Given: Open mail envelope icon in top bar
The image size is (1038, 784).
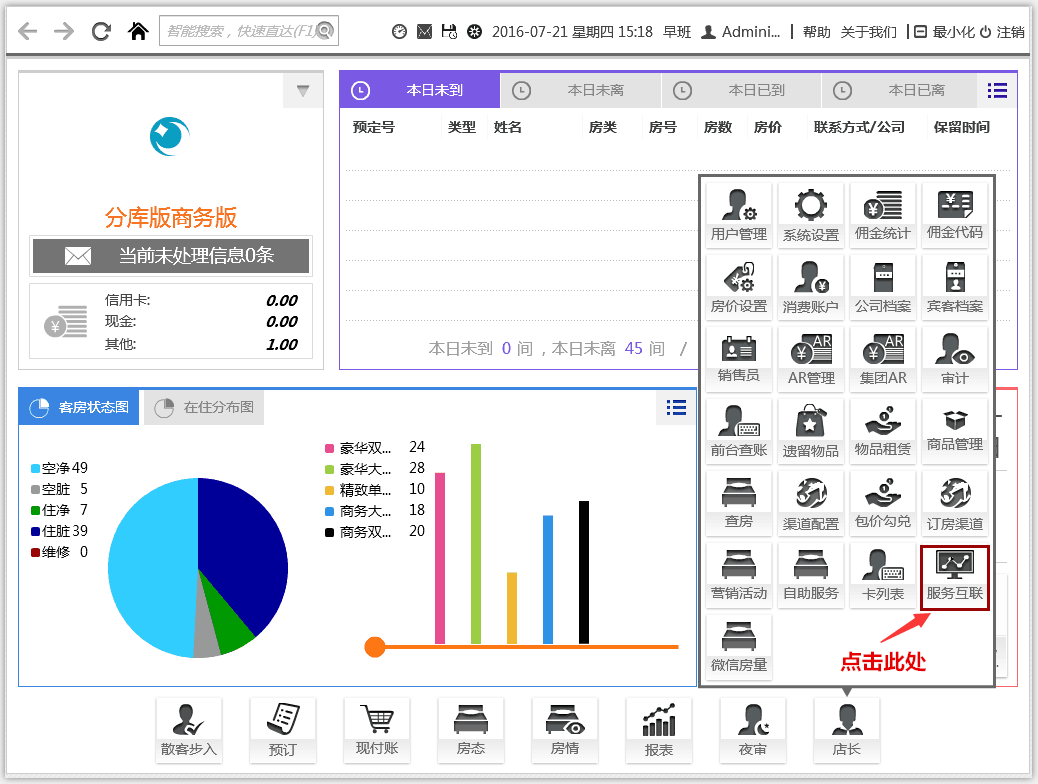Looking at the screenshot, I should [x=424, y=32].
